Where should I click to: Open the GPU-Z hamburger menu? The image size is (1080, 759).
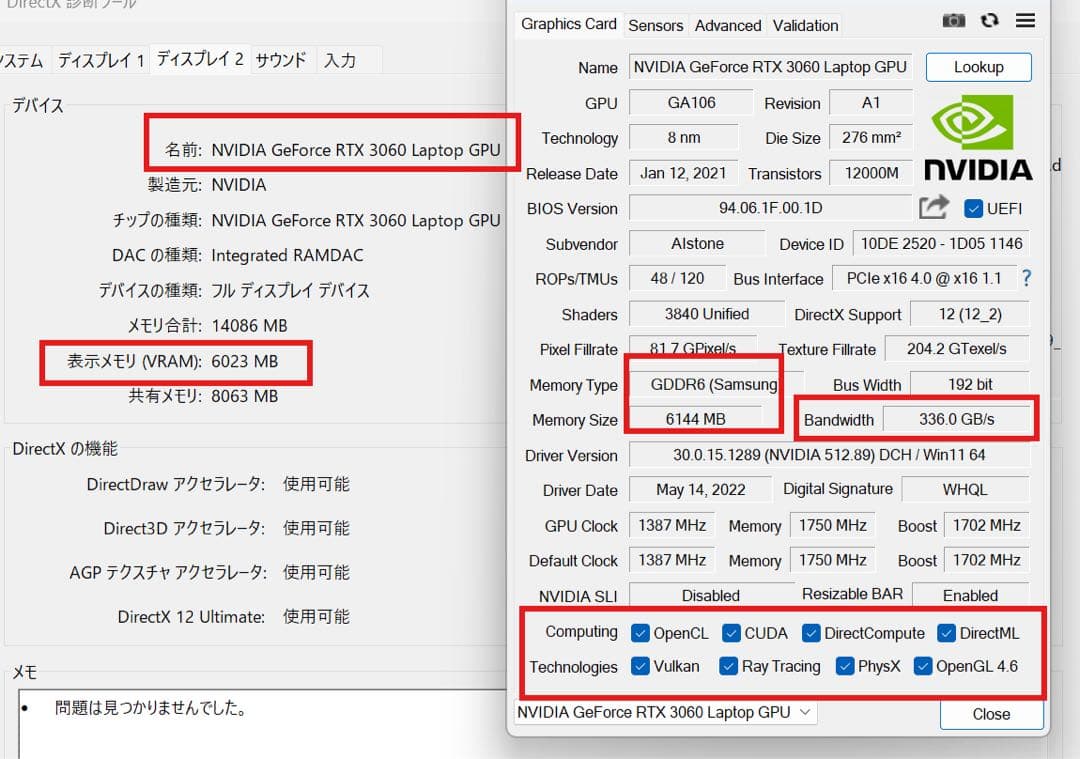pyautogui.click(x=1025, y=20)
